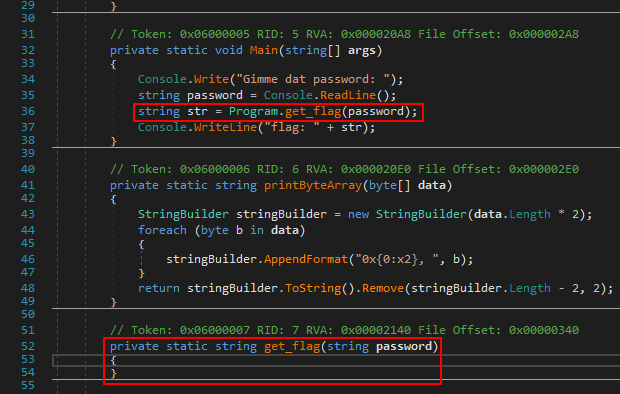Click the token comment on line 51

344,330
